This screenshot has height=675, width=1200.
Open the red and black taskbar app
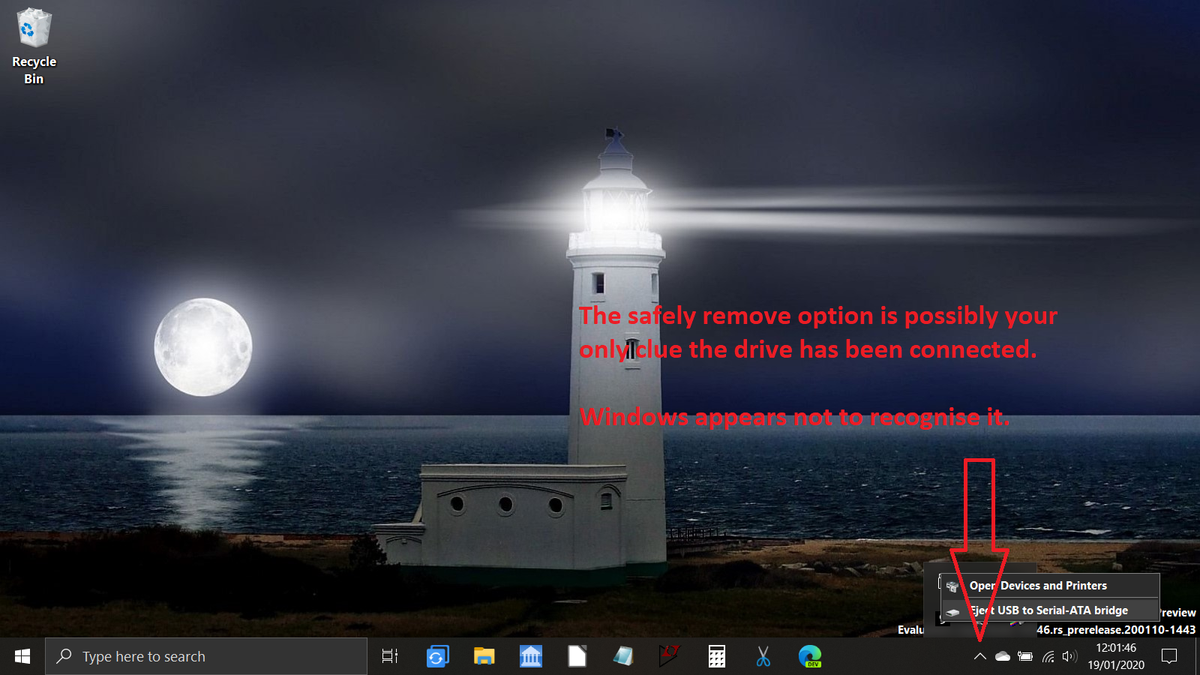pyautogui.click(x=669, y=656)
